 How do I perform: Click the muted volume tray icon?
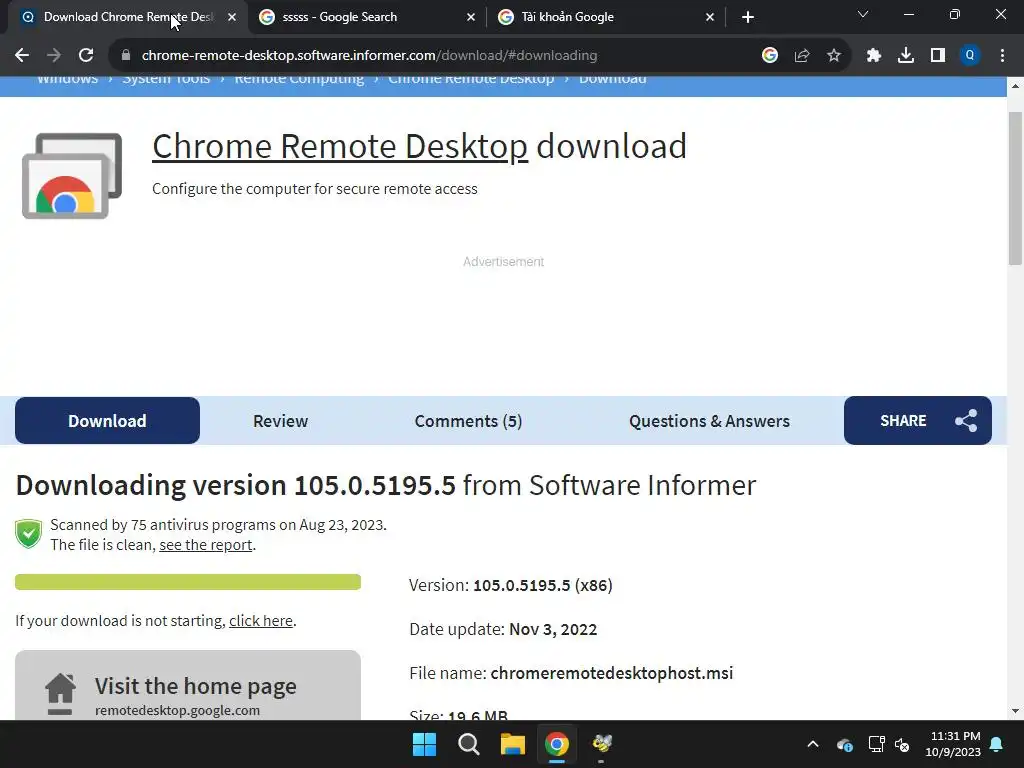point(902,744)
